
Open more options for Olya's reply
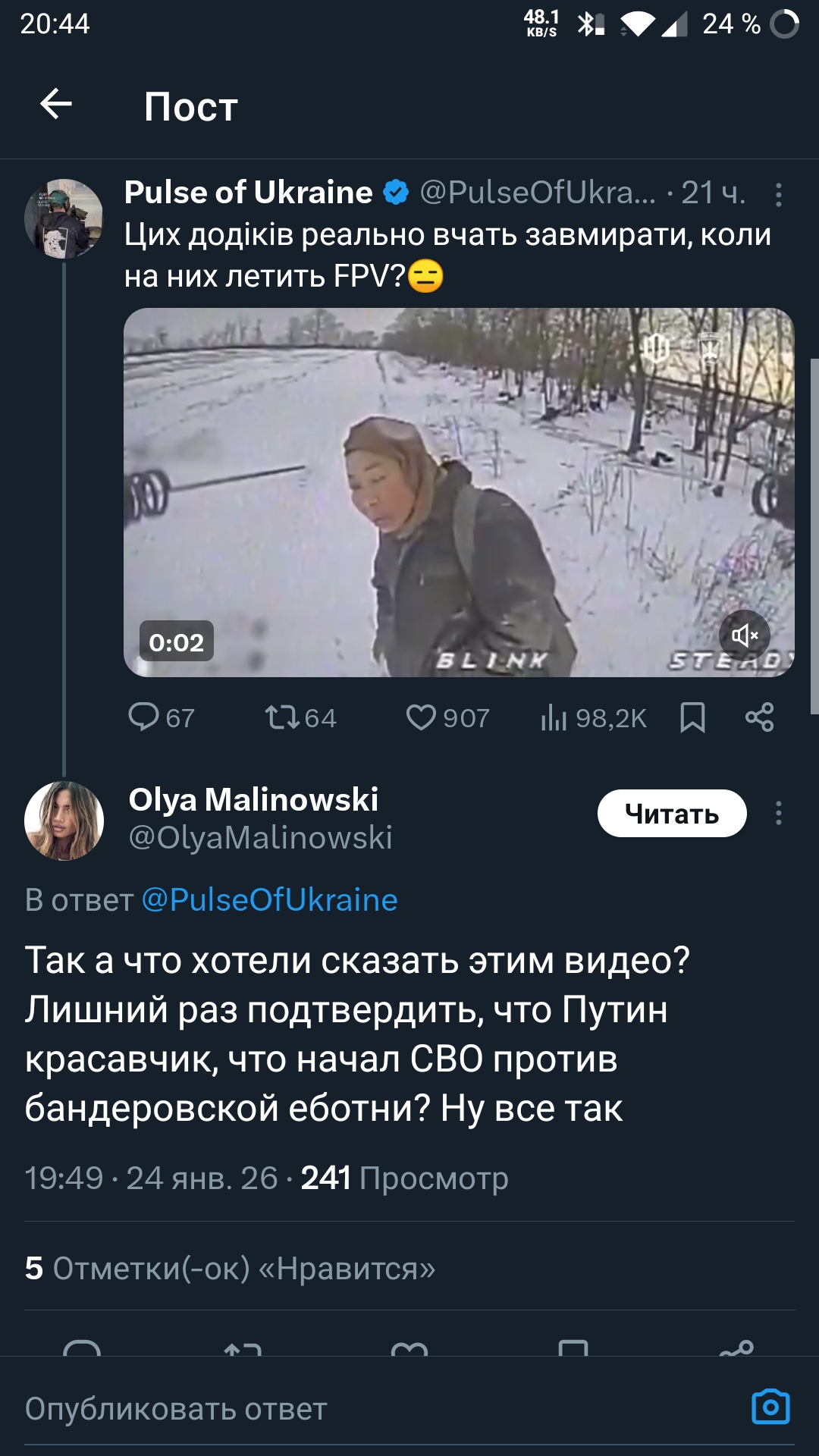click(x=778, y=813)
